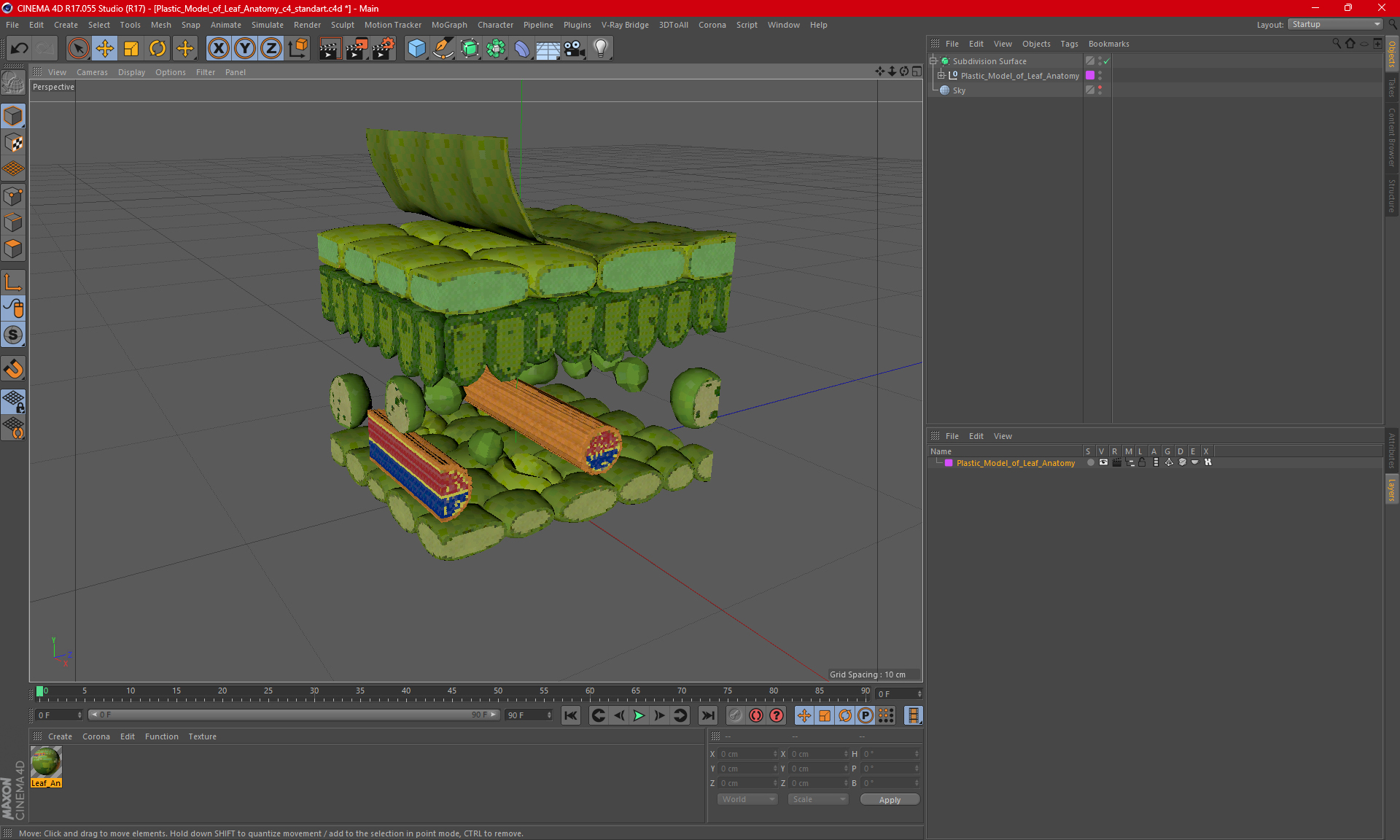Open the MoGraph menu
The width and height of the screenshot is (1400, 840).
tap(449, 25)
